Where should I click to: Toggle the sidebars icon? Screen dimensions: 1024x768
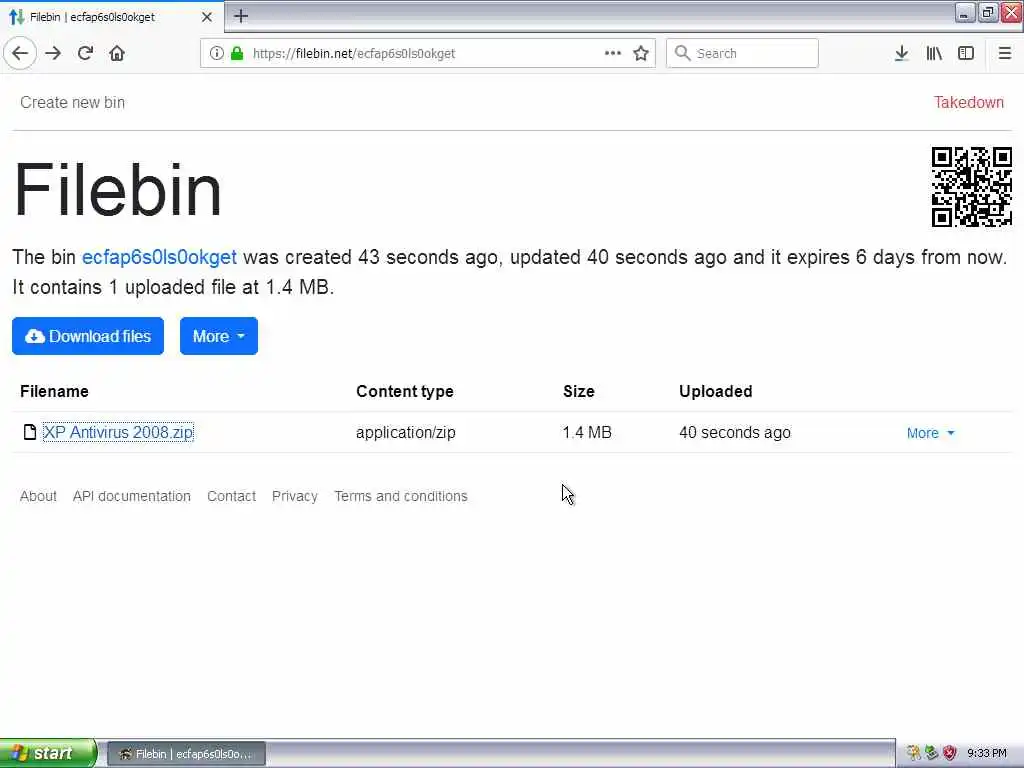966,54
